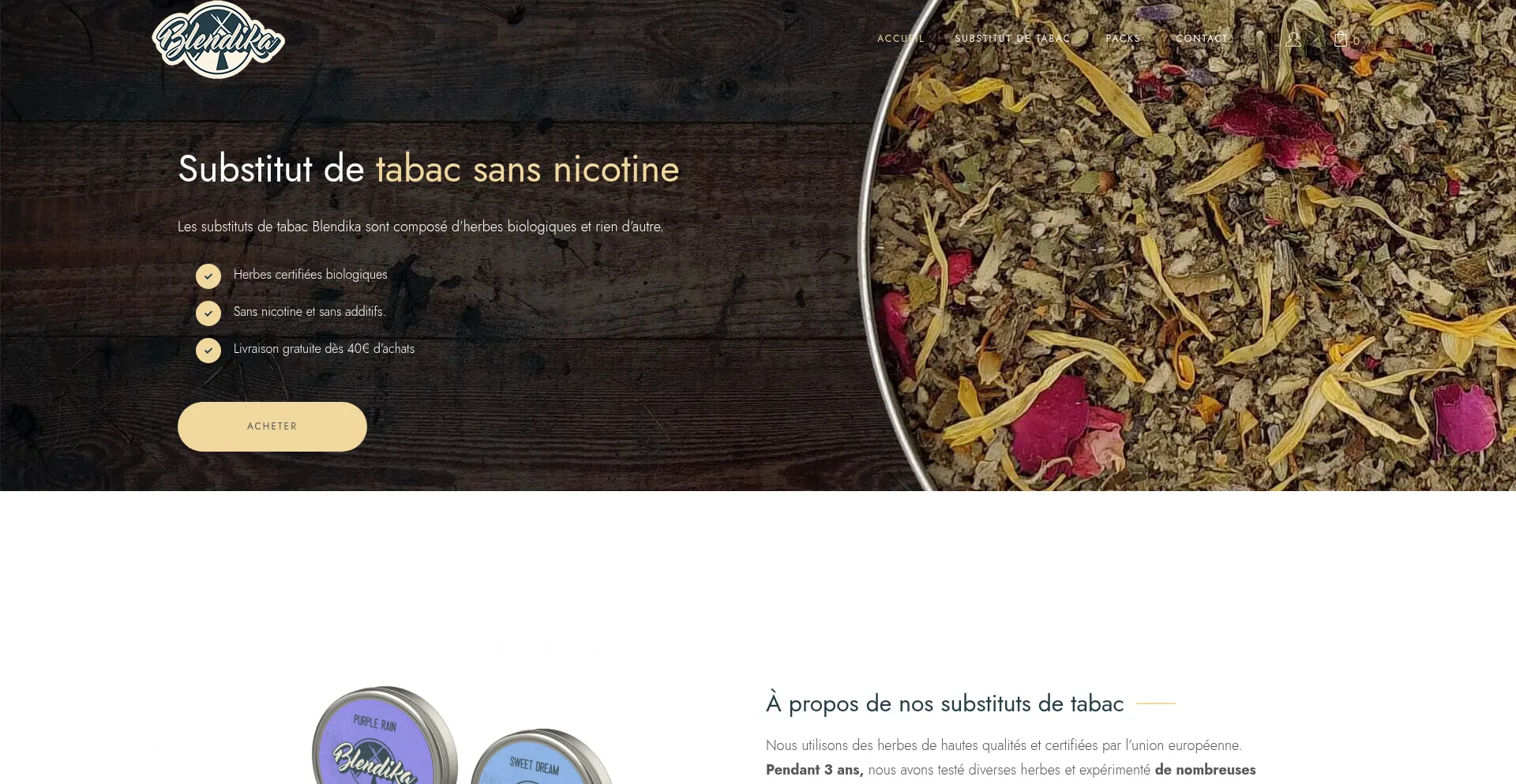Image resolution: width=1516 pixels, height=784 pixels.
Task: Click the 'Livraison gratuite dès 40€ d'achats' text
Action: pyautogui.click(x=324, y=349)
